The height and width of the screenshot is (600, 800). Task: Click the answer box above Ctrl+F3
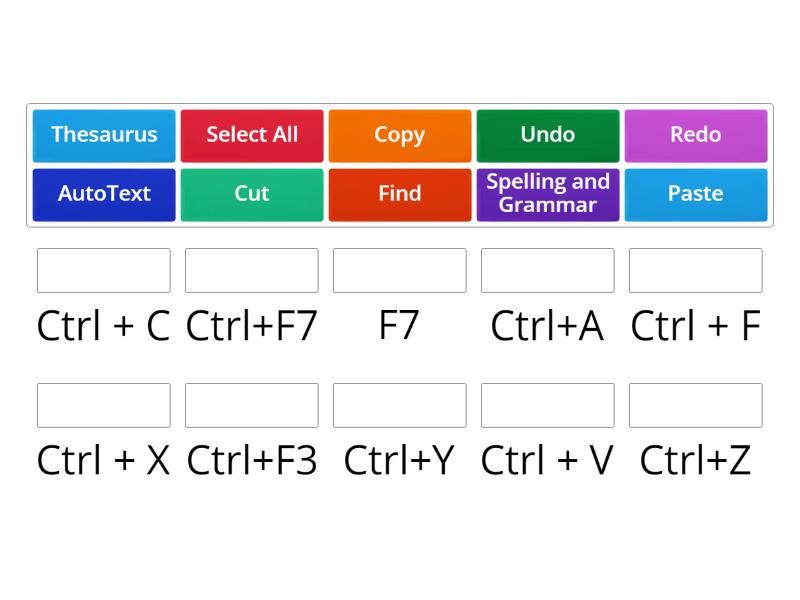[x=252, y=405]
